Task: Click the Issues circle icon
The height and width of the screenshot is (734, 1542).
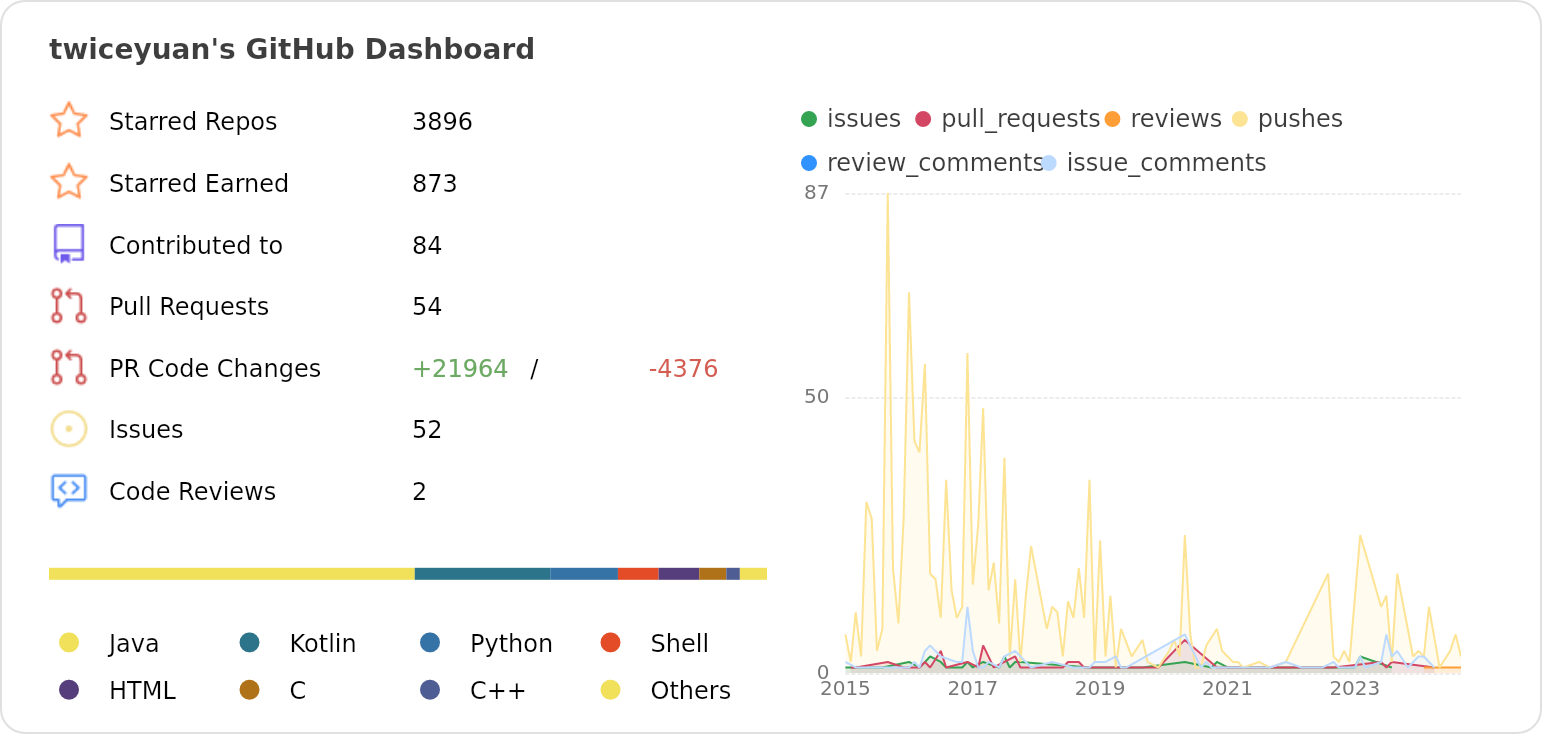Action: (x=69, y=429)
